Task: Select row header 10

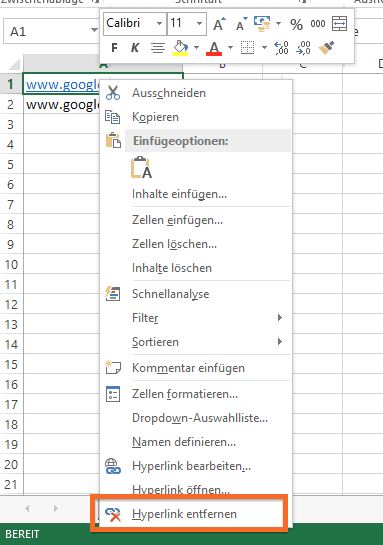Action: click(x=11, y=265)
